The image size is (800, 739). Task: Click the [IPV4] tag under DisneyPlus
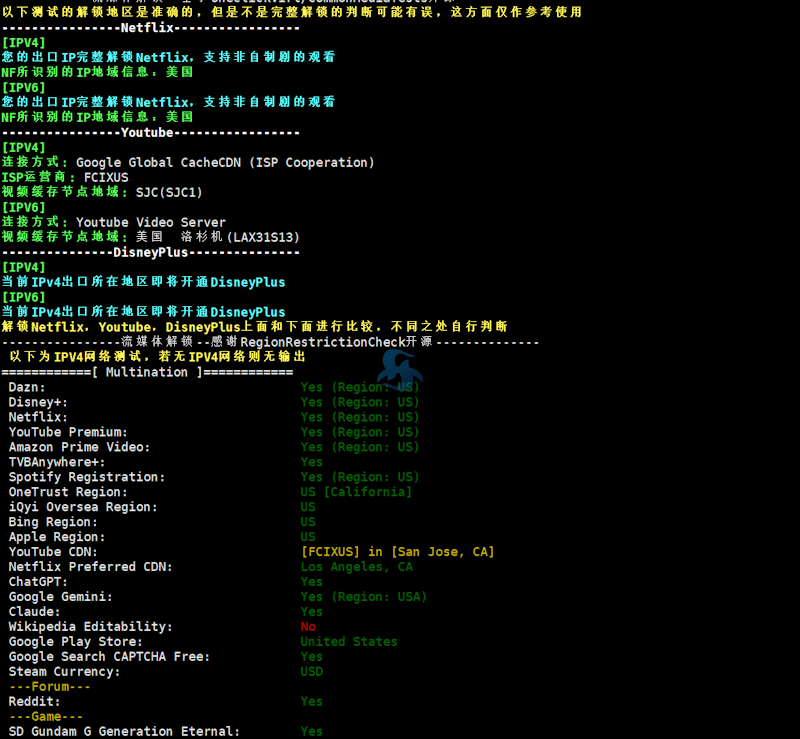coord(23,267)
